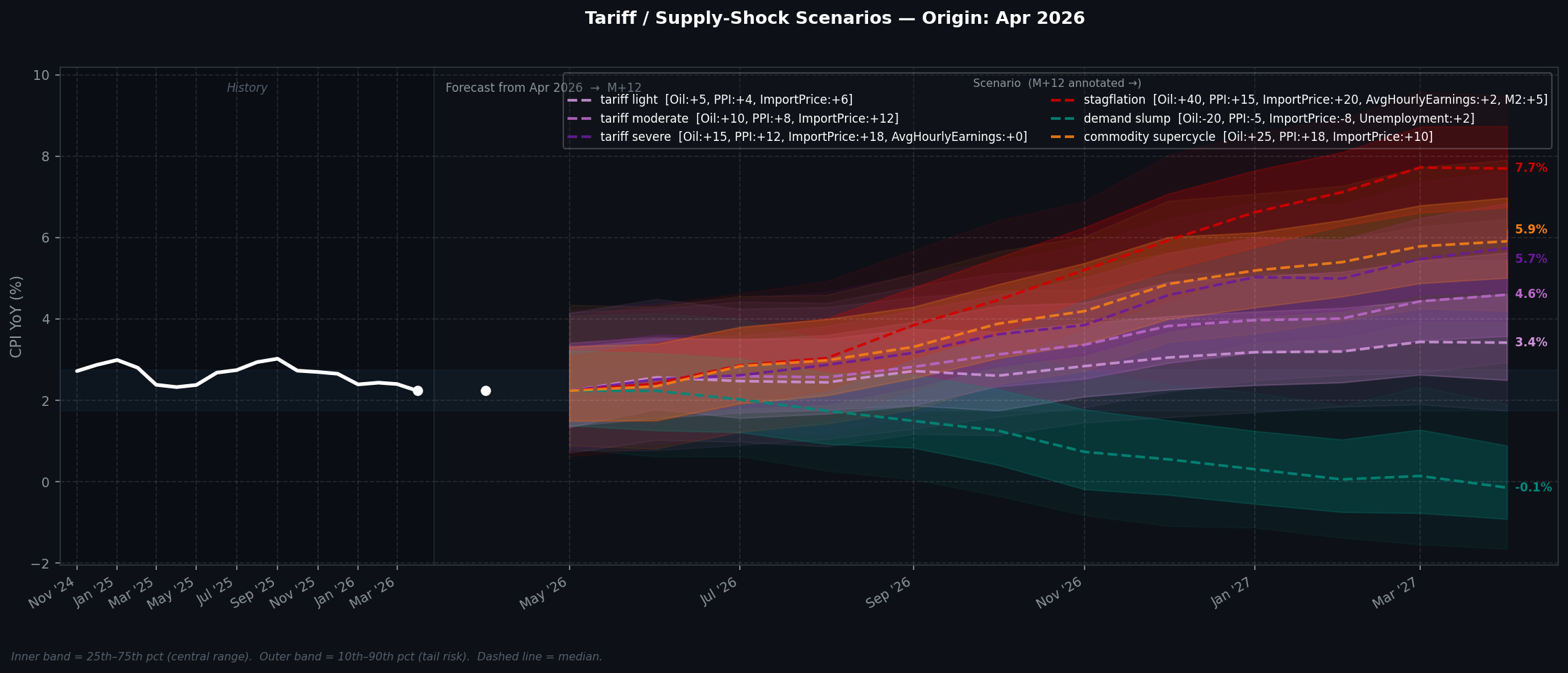1568x673 pixels.
Task: Select the tariff severe purple legend sample
Action: coord(579,137)
